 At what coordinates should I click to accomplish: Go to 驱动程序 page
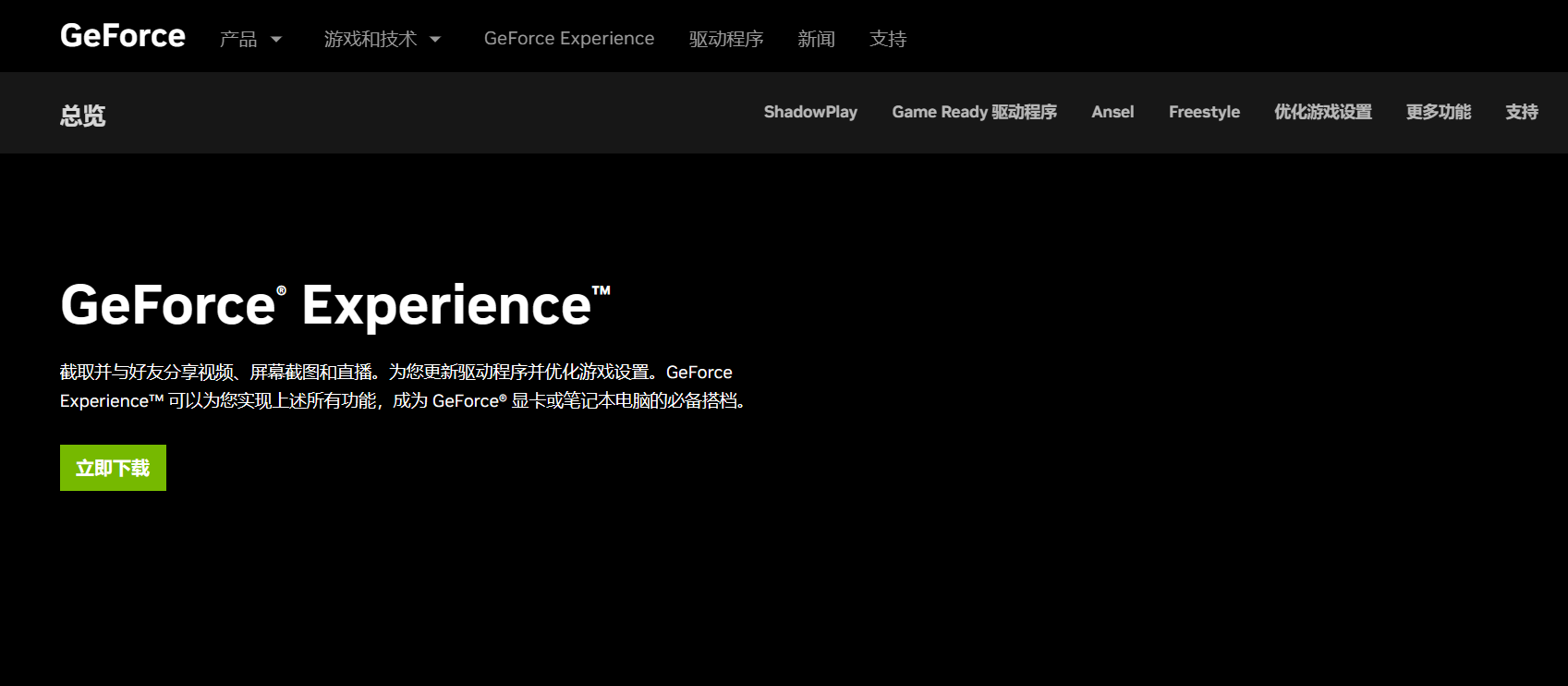point(726,39)
